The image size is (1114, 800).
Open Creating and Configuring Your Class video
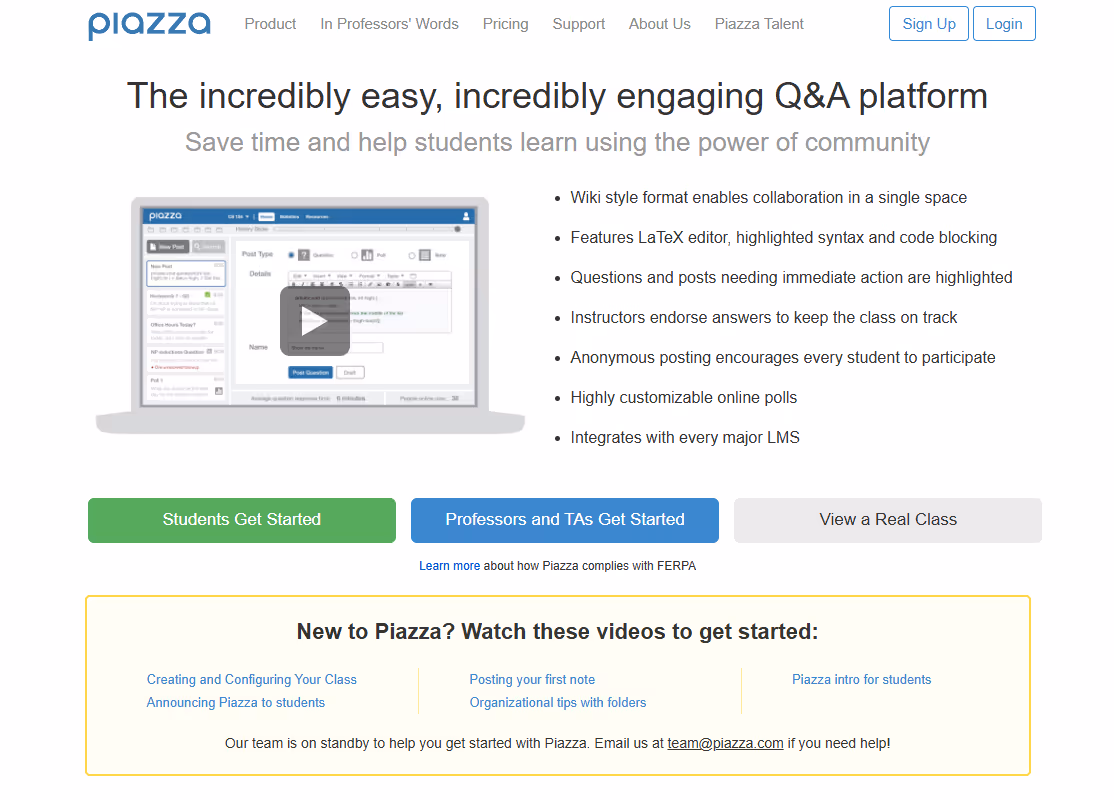252,679
